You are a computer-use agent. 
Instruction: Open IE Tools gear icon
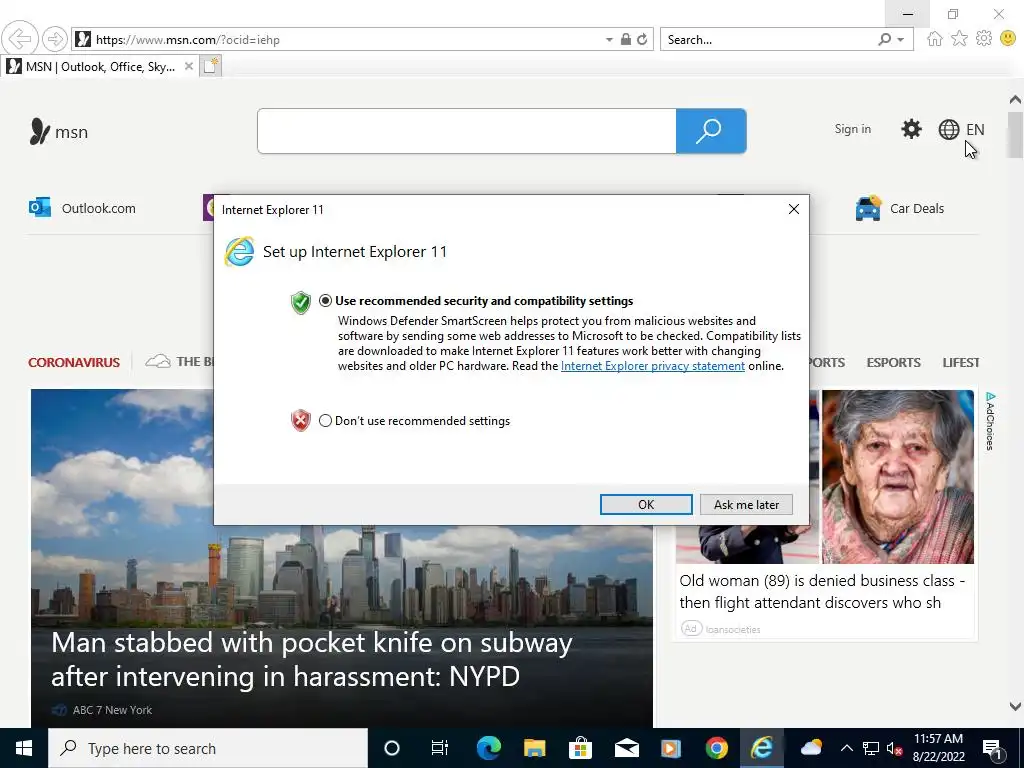point(984,39)
